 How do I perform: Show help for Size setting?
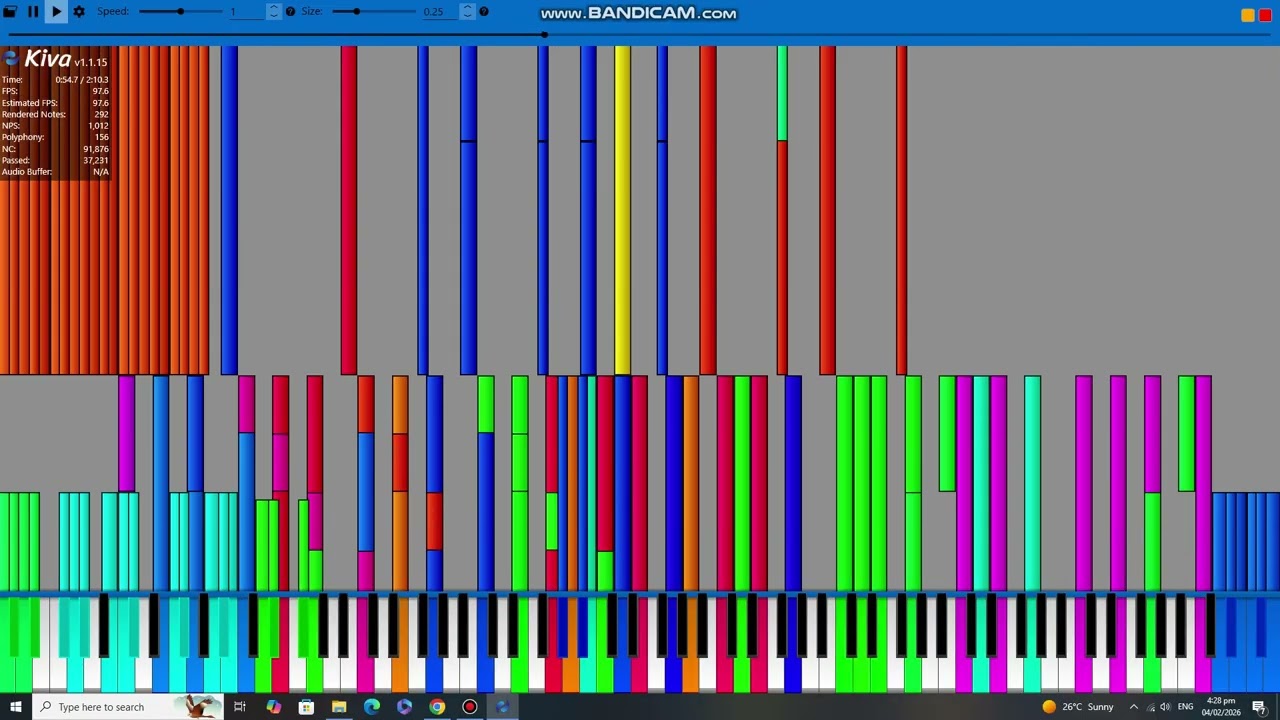(x=484, y=11)
